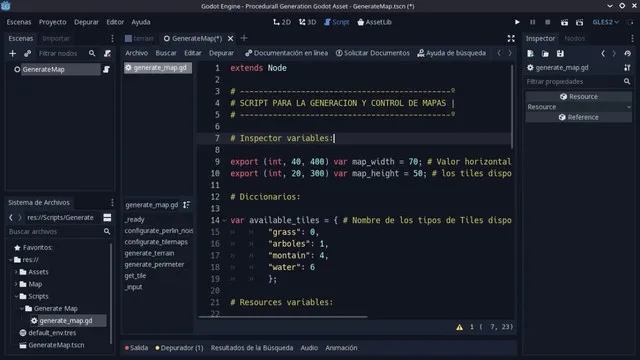This screenshot has width=640, height=360.
Task: Add a new node with plus icon
Action: click(12, 53)
